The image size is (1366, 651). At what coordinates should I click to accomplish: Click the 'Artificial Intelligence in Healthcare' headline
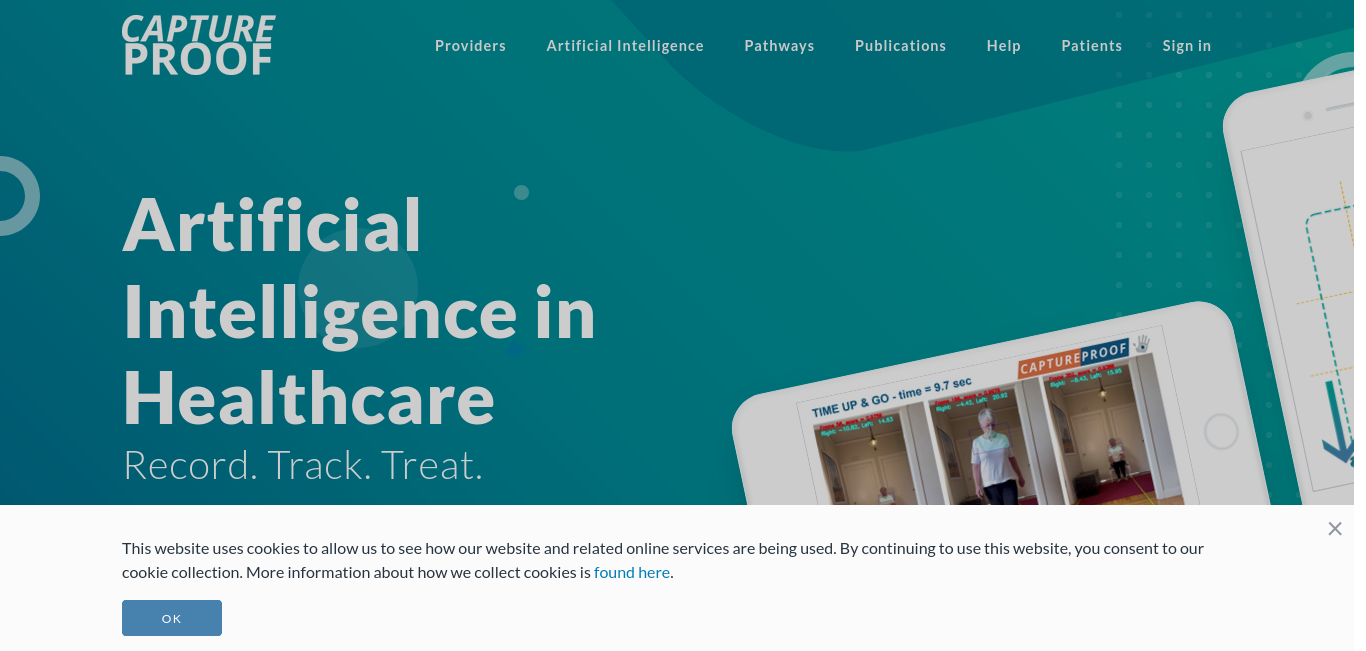(x=359, y=311)
